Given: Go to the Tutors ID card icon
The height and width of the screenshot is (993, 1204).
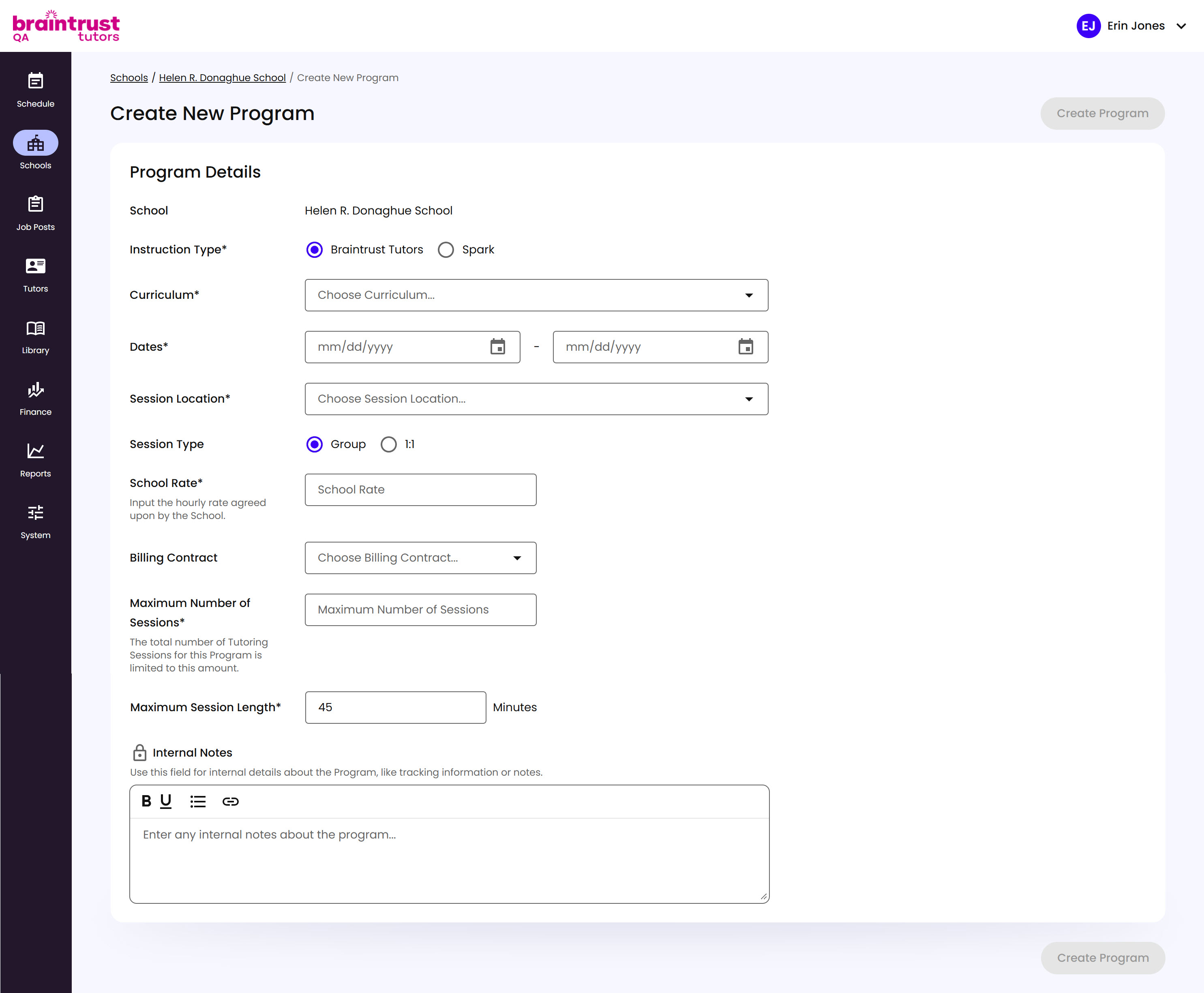Looking at the screenshot, I should tap(35, 266).
